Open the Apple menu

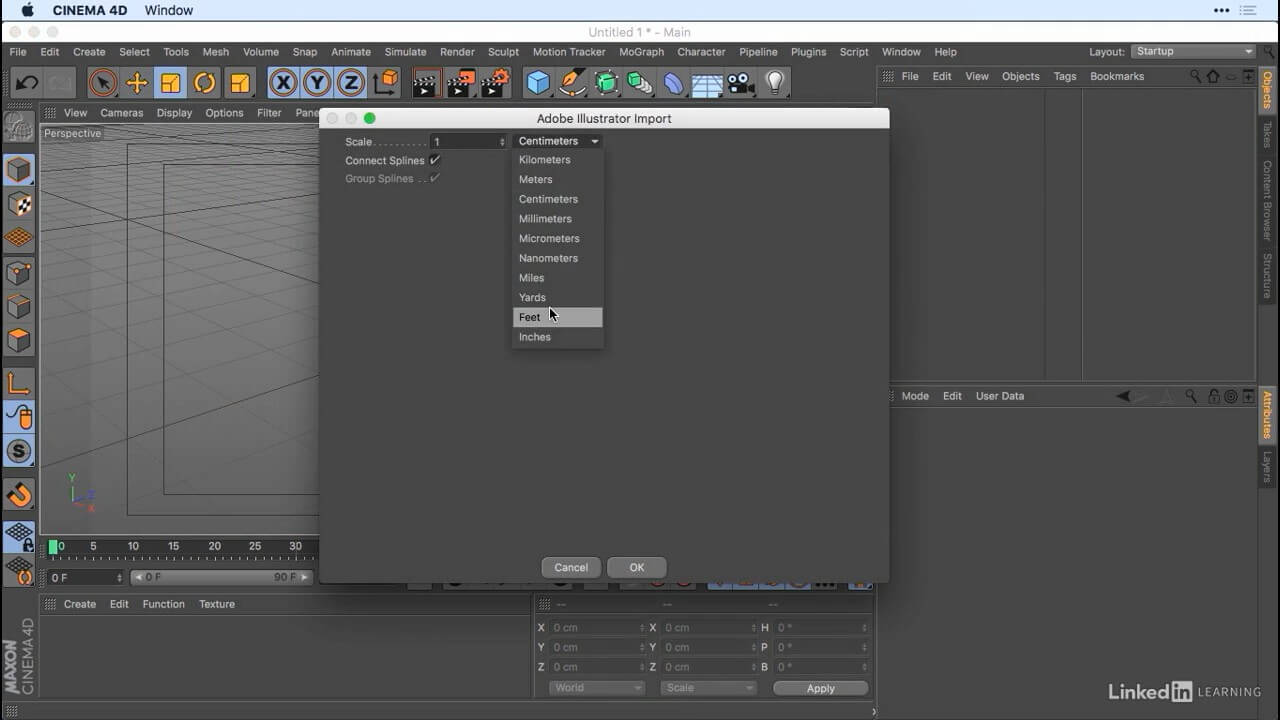[27, 10]
